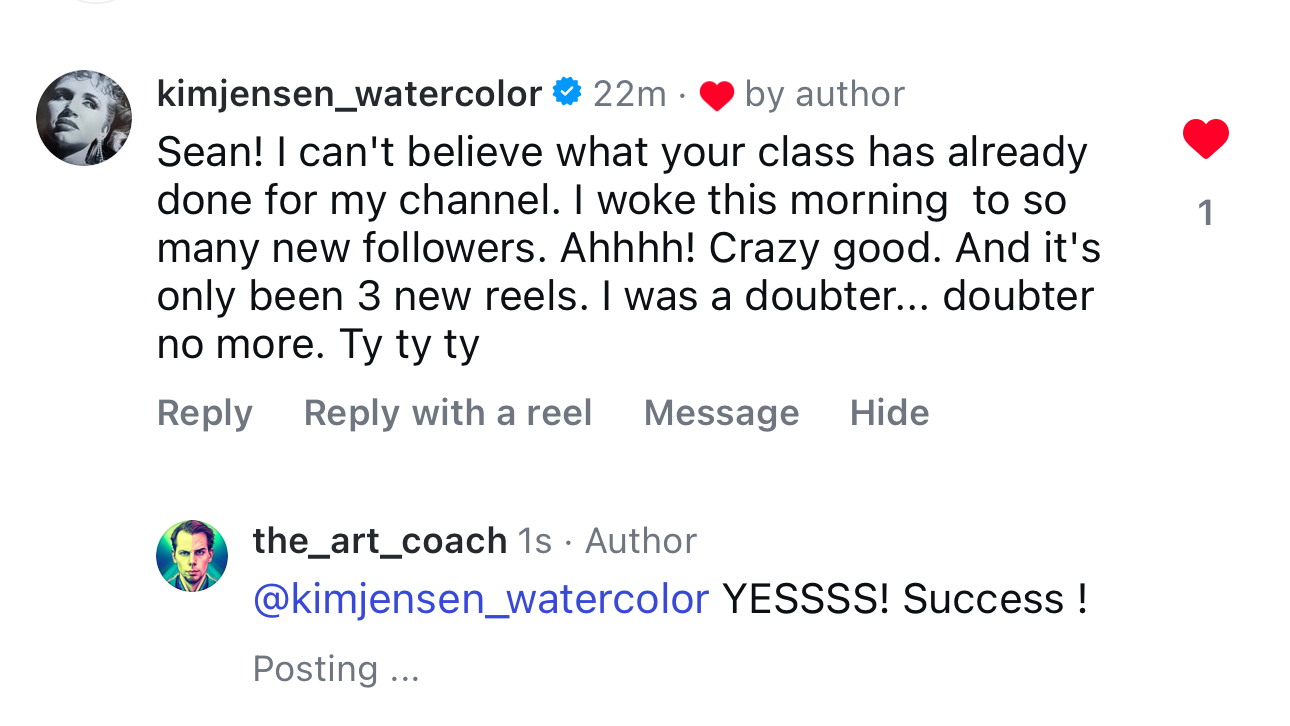Choose "Reply with a reel"
The height and width of the screenshot is (726, 1290).
tap(448, 413)
